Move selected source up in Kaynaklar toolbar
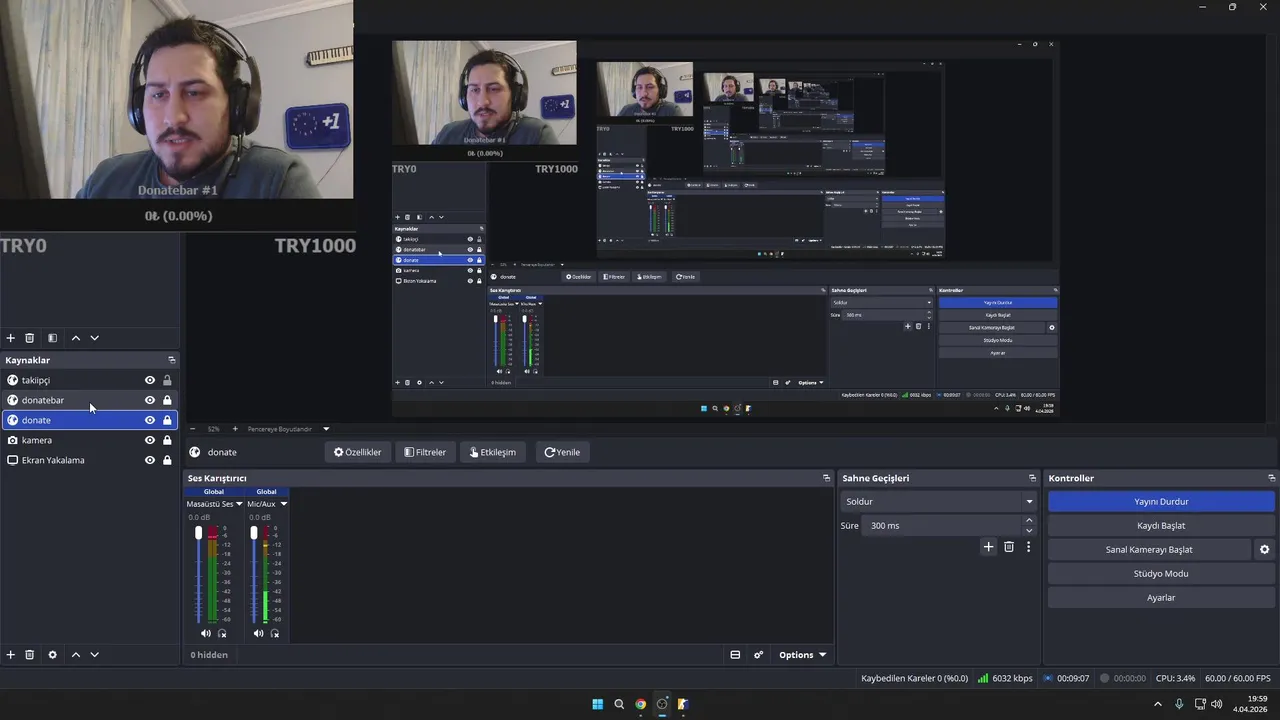1280x720 pixels. pyautogui.click(x=75, y=655)
